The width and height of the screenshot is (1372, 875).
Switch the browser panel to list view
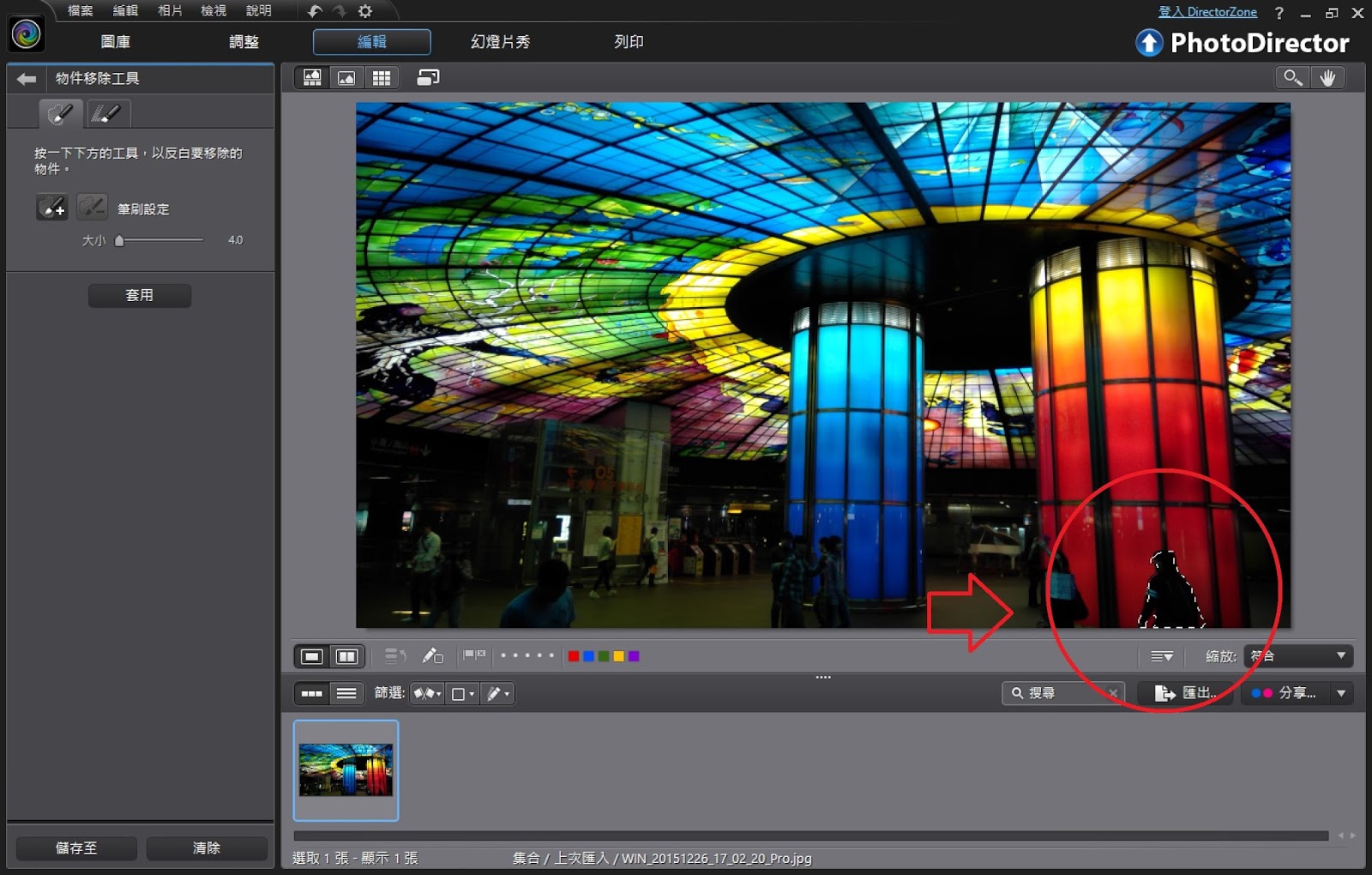click(x=346, y=693)
